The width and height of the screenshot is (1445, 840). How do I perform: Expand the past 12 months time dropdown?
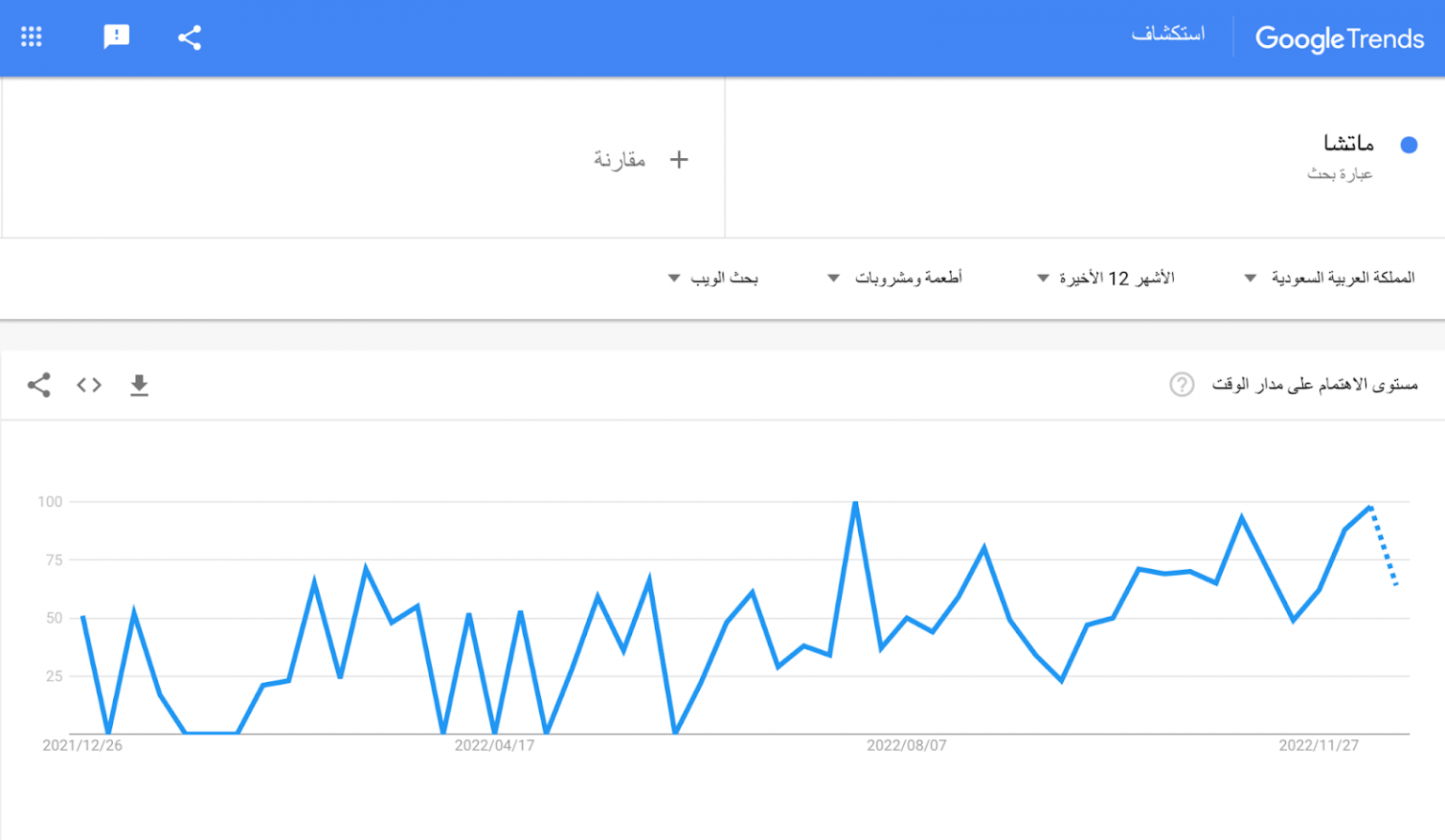[1106, 277]
